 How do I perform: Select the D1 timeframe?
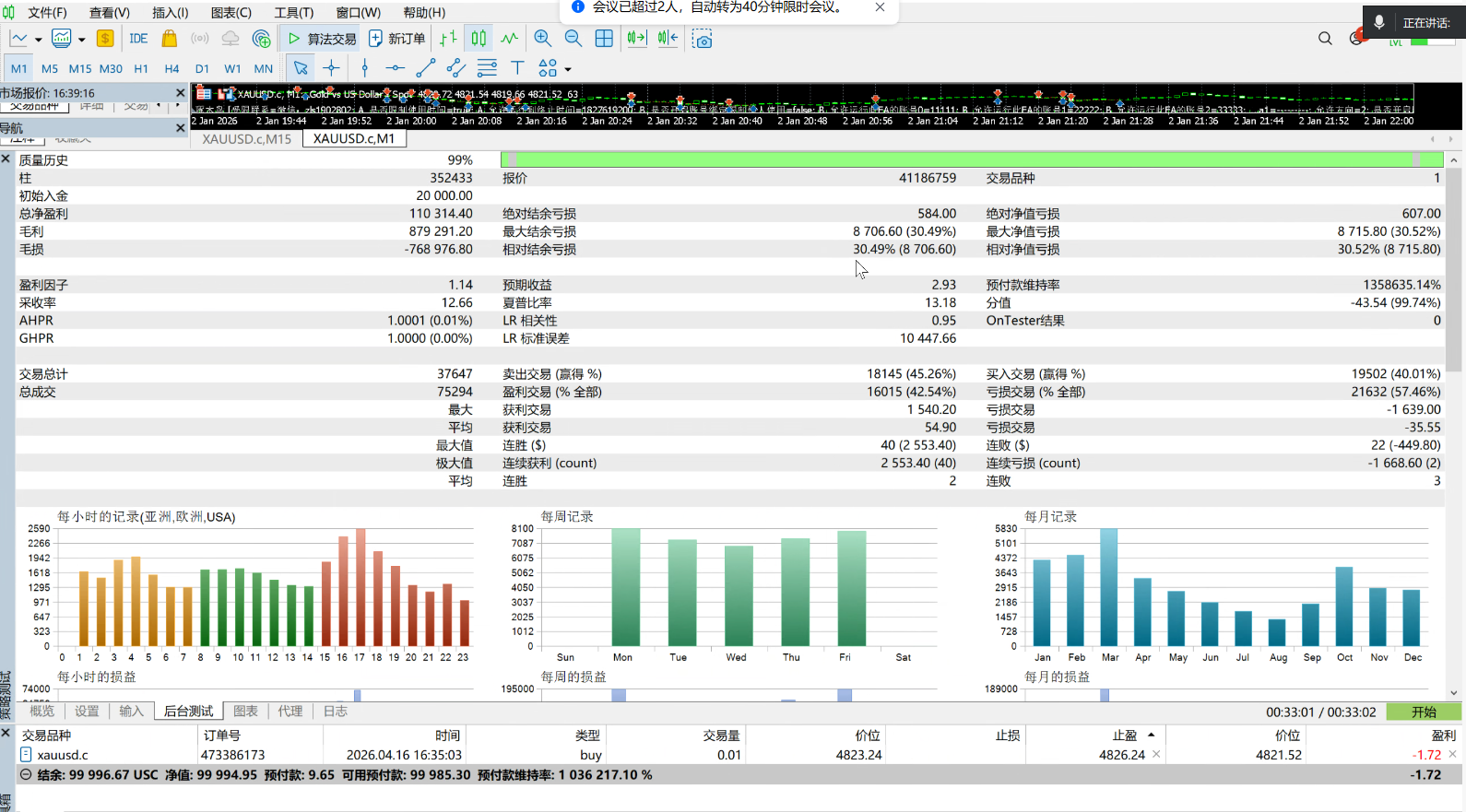click(202, 68)
